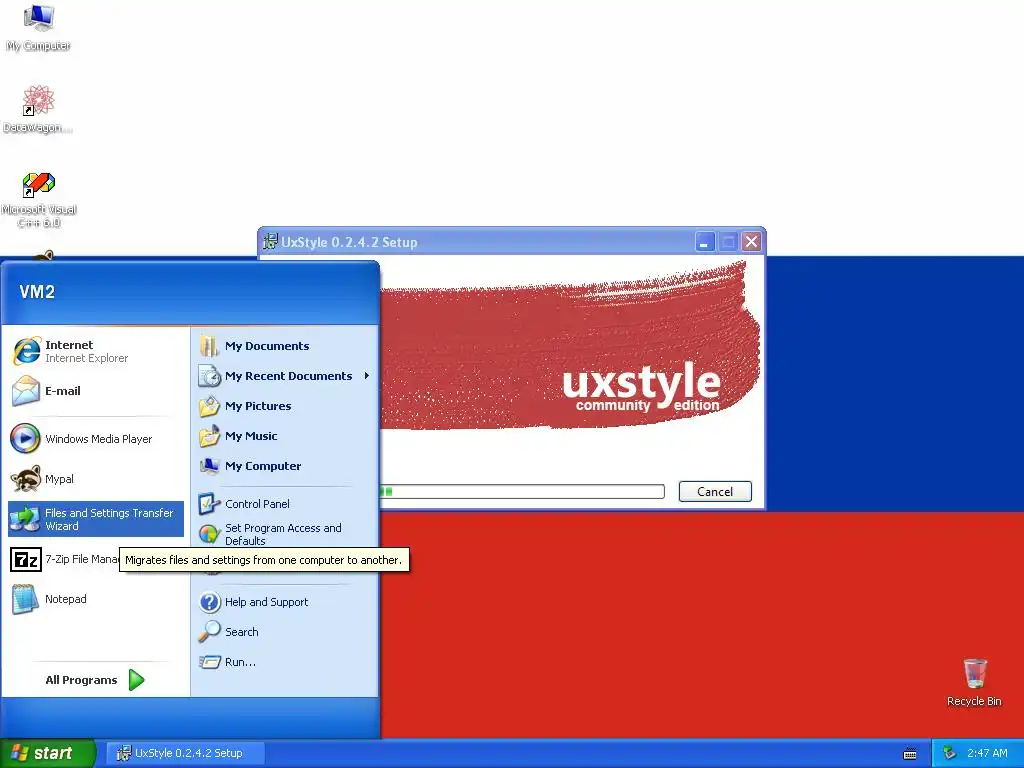The height and width of the screenshot is (768, 1024).
Task: Click the 2:47 AM clock
Action: click(x=987, y=754)
